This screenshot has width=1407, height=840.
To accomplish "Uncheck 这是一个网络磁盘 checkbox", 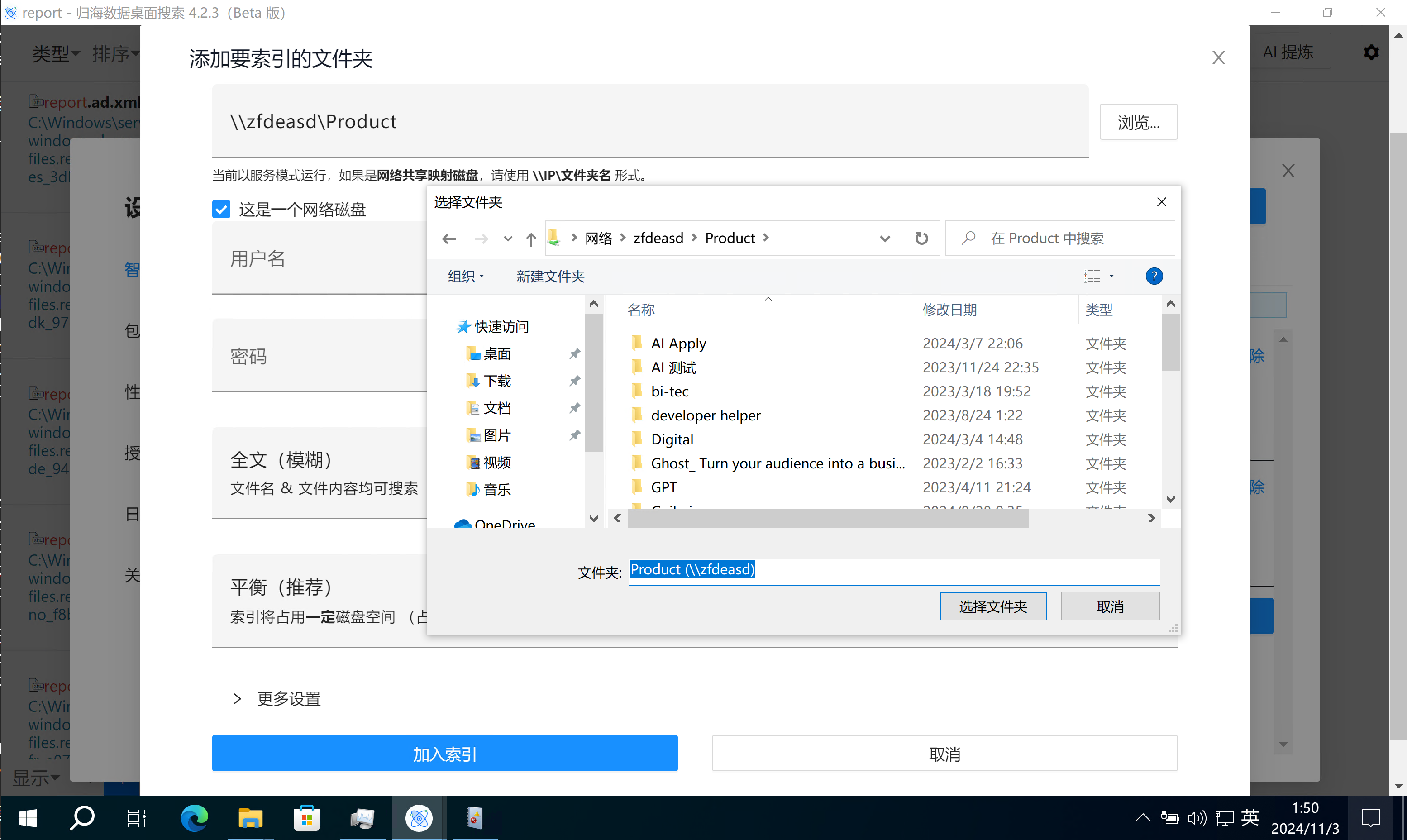I will coord(221,209).
